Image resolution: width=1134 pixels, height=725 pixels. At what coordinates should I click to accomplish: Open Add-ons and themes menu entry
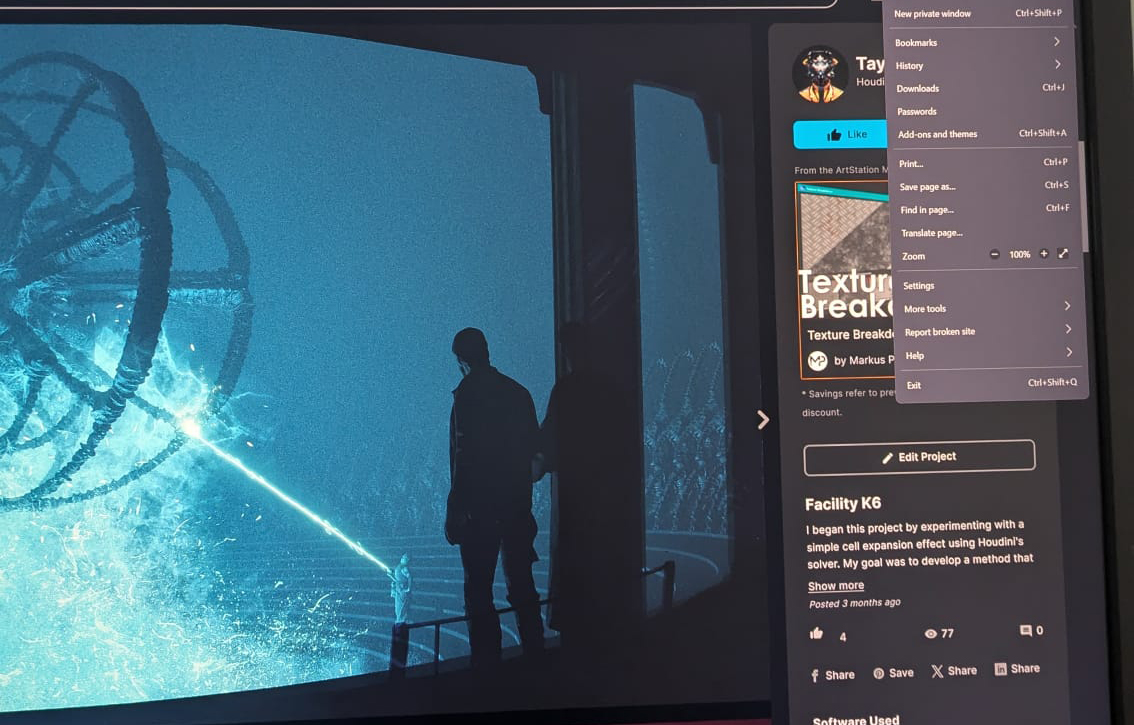[982, 134]
